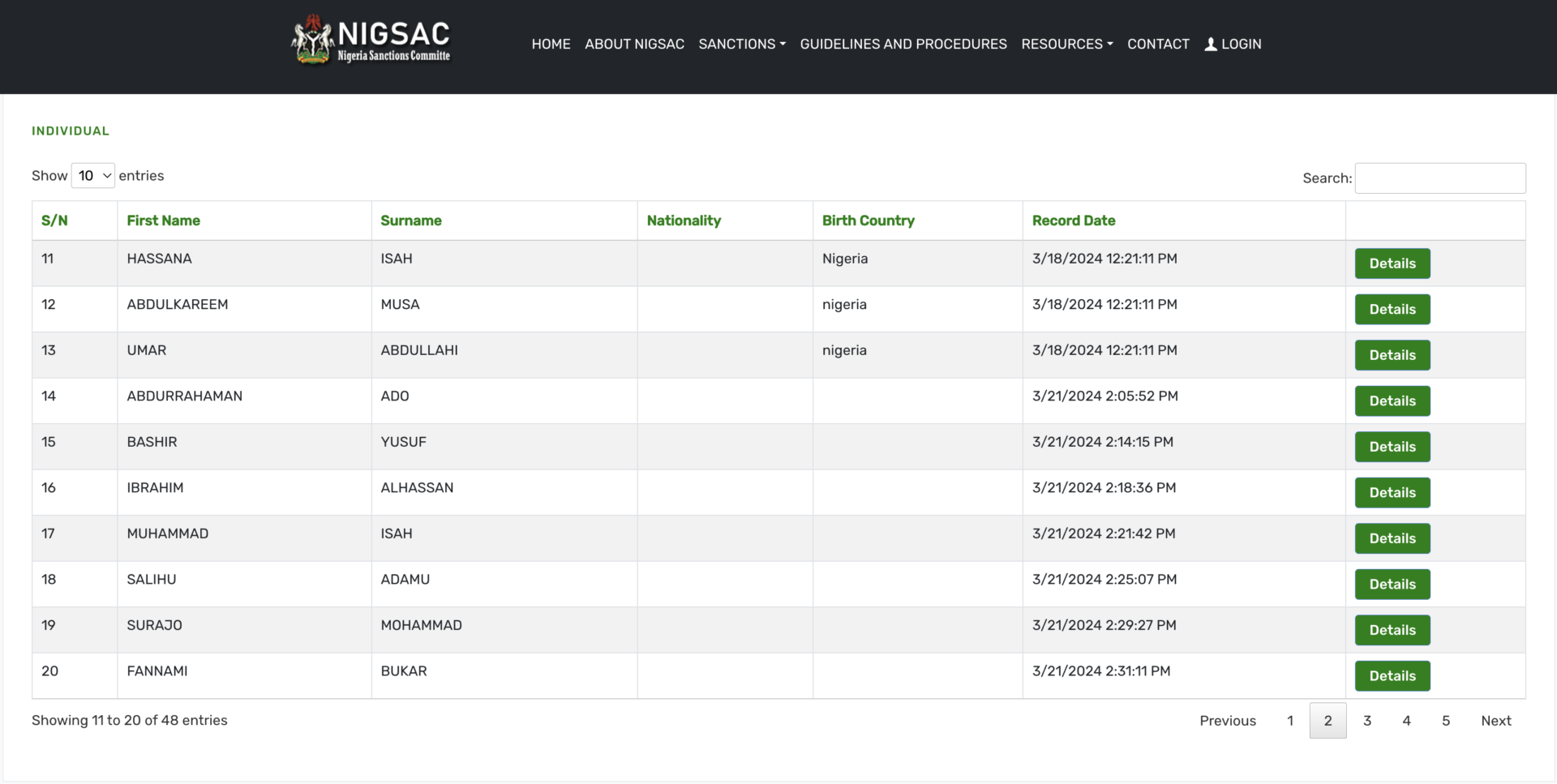
Task: Open the entries-per-page selector
Action: [93, 176]
